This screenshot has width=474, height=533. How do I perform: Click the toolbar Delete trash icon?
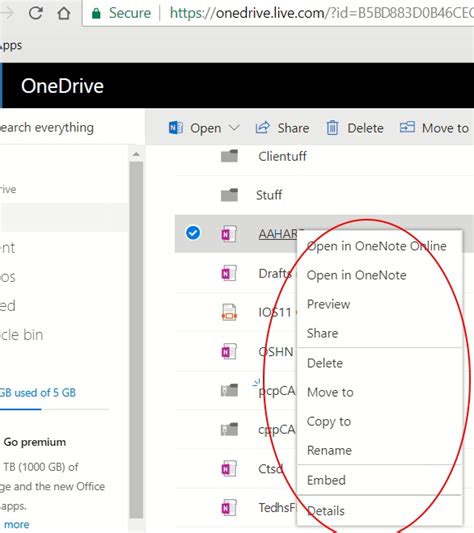pos(332,128)
